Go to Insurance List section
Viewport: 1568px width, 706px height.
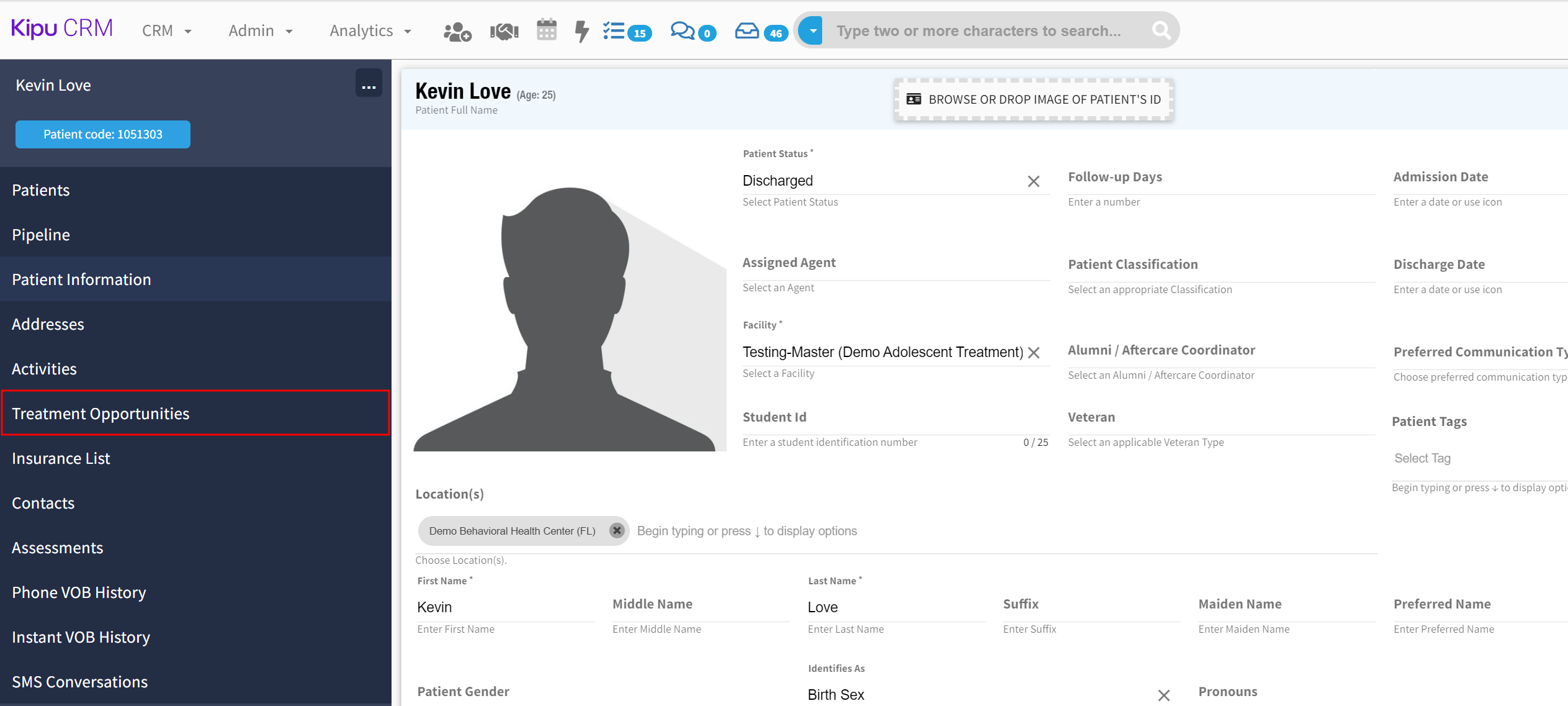[x=61, y=458]
